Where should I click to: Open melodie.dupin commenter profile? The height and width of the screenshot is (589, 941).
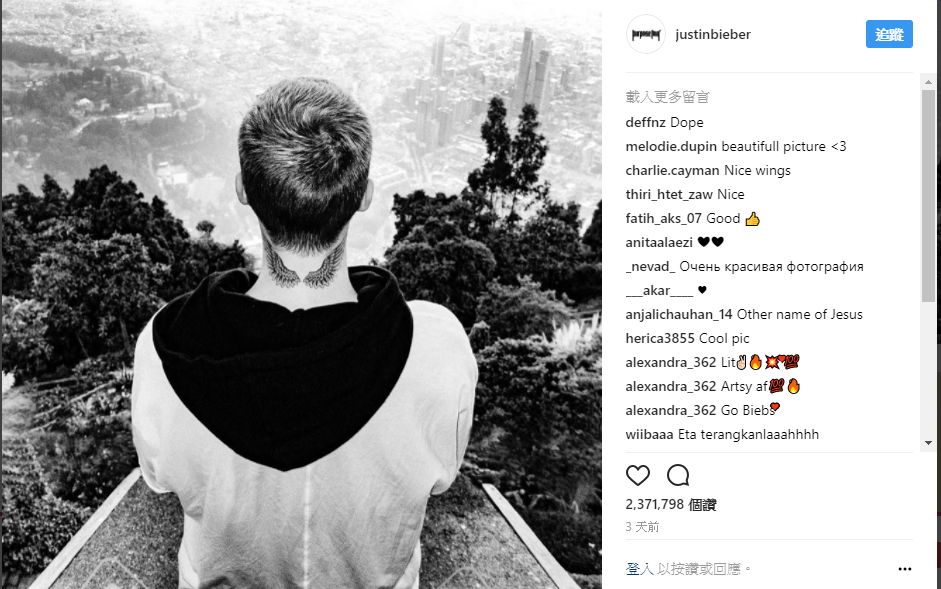tap(671, 146)
